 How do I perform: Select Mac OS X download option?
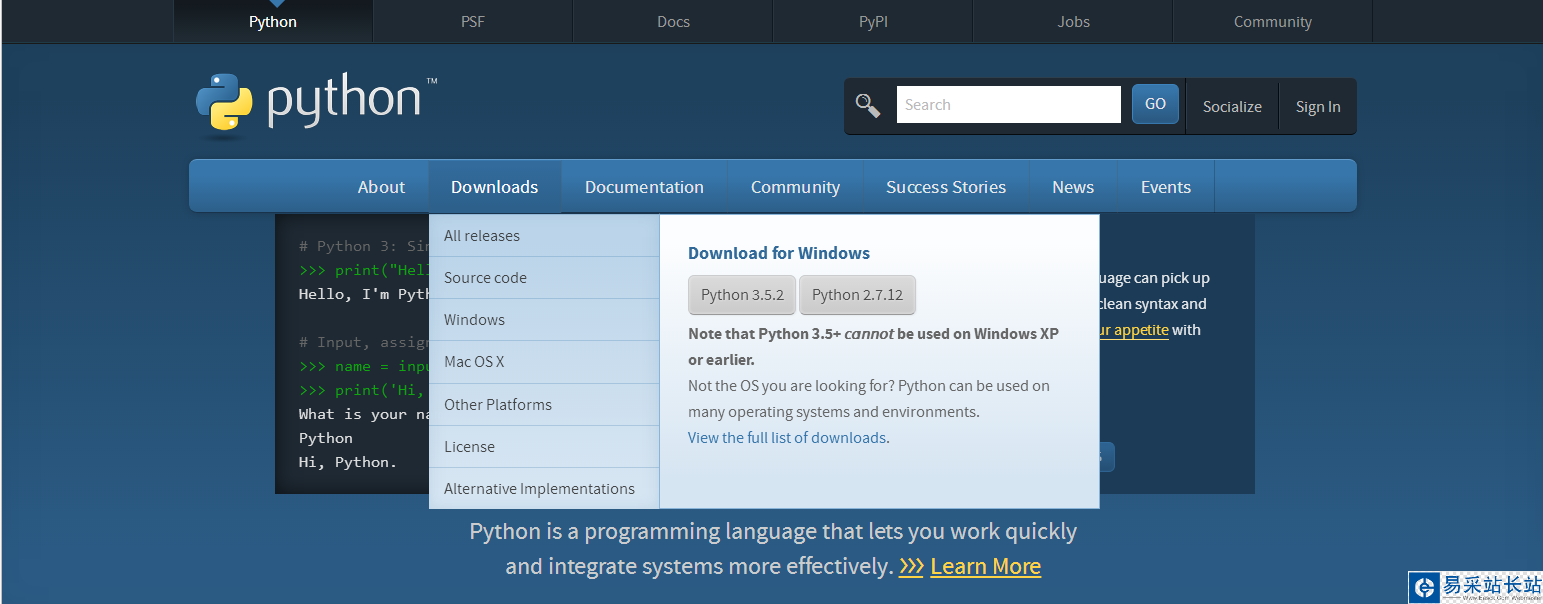click(x=474, y=362)
